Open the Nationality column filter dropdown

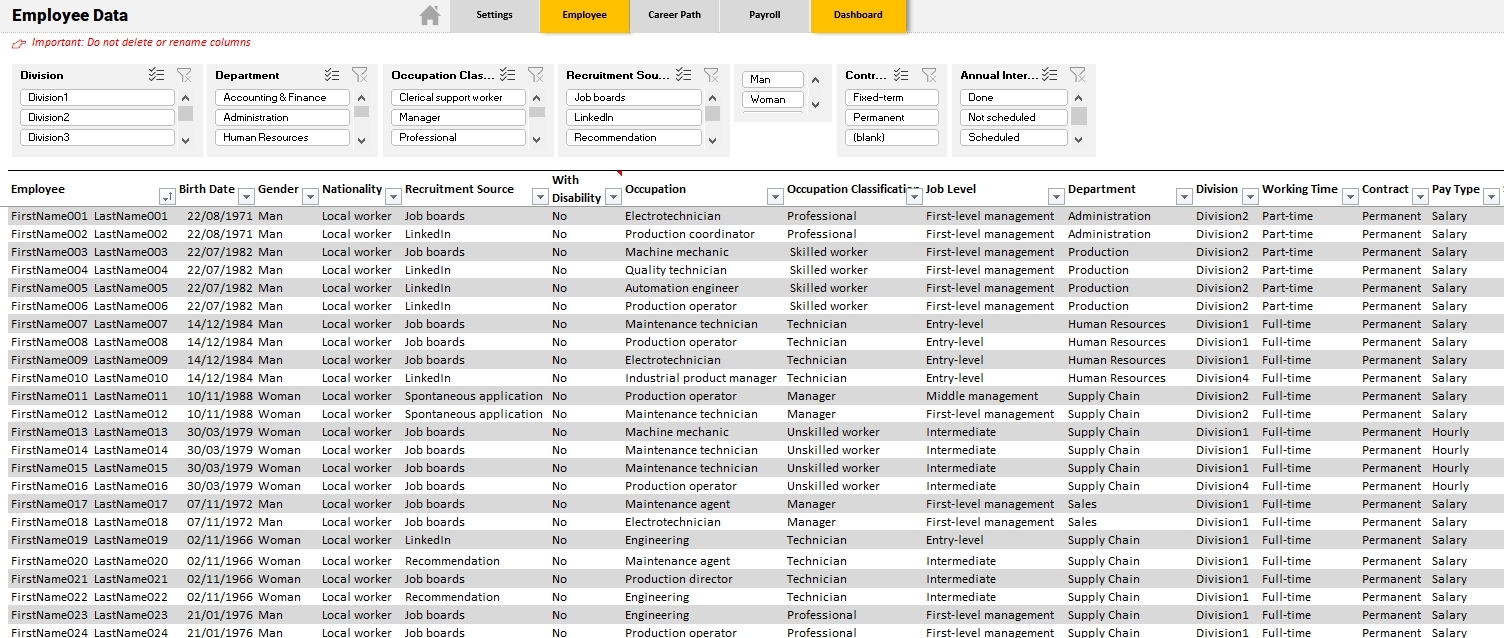393,197
